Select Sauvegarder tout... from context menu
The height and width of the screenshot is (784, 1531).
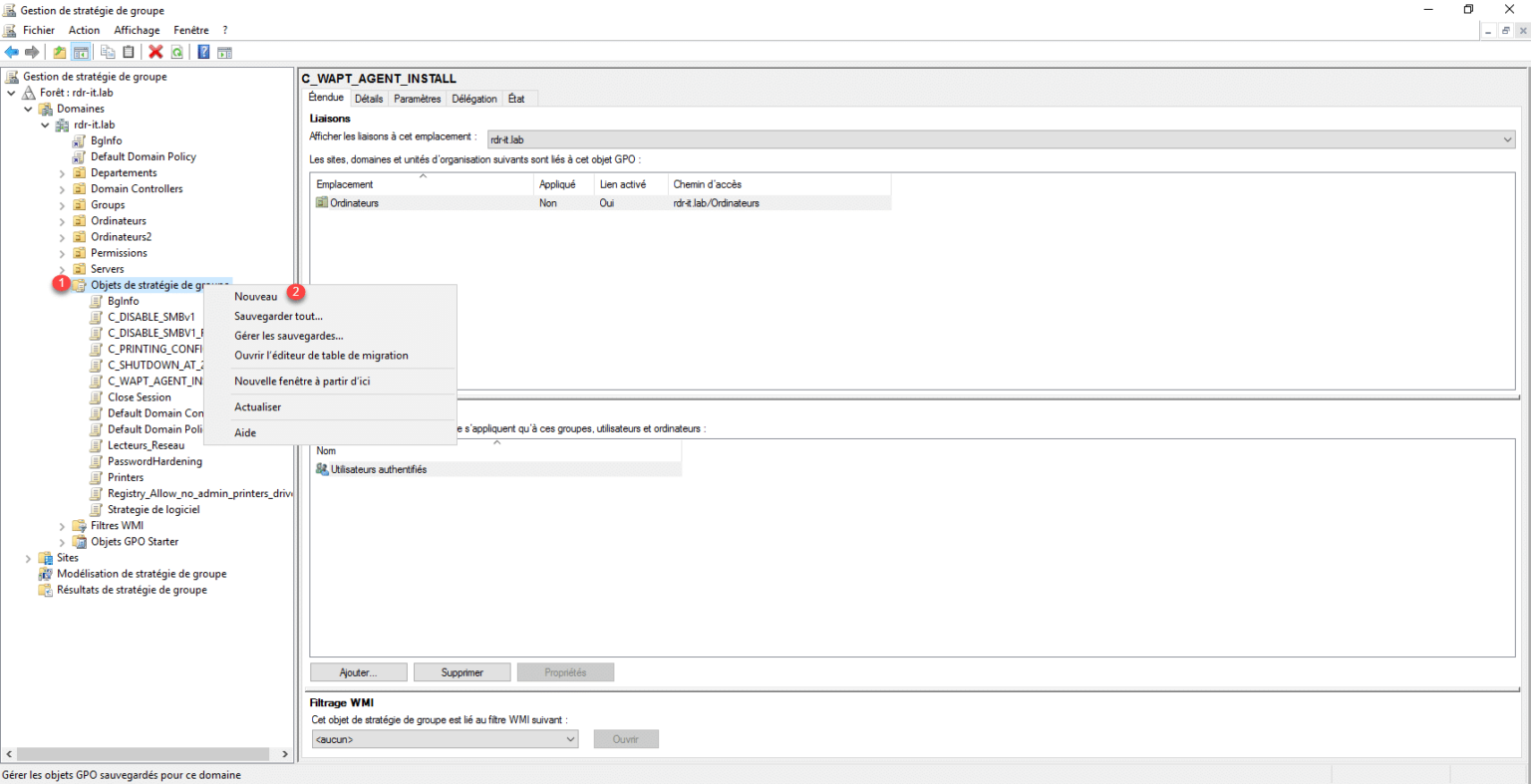click(x=278, y=317)
